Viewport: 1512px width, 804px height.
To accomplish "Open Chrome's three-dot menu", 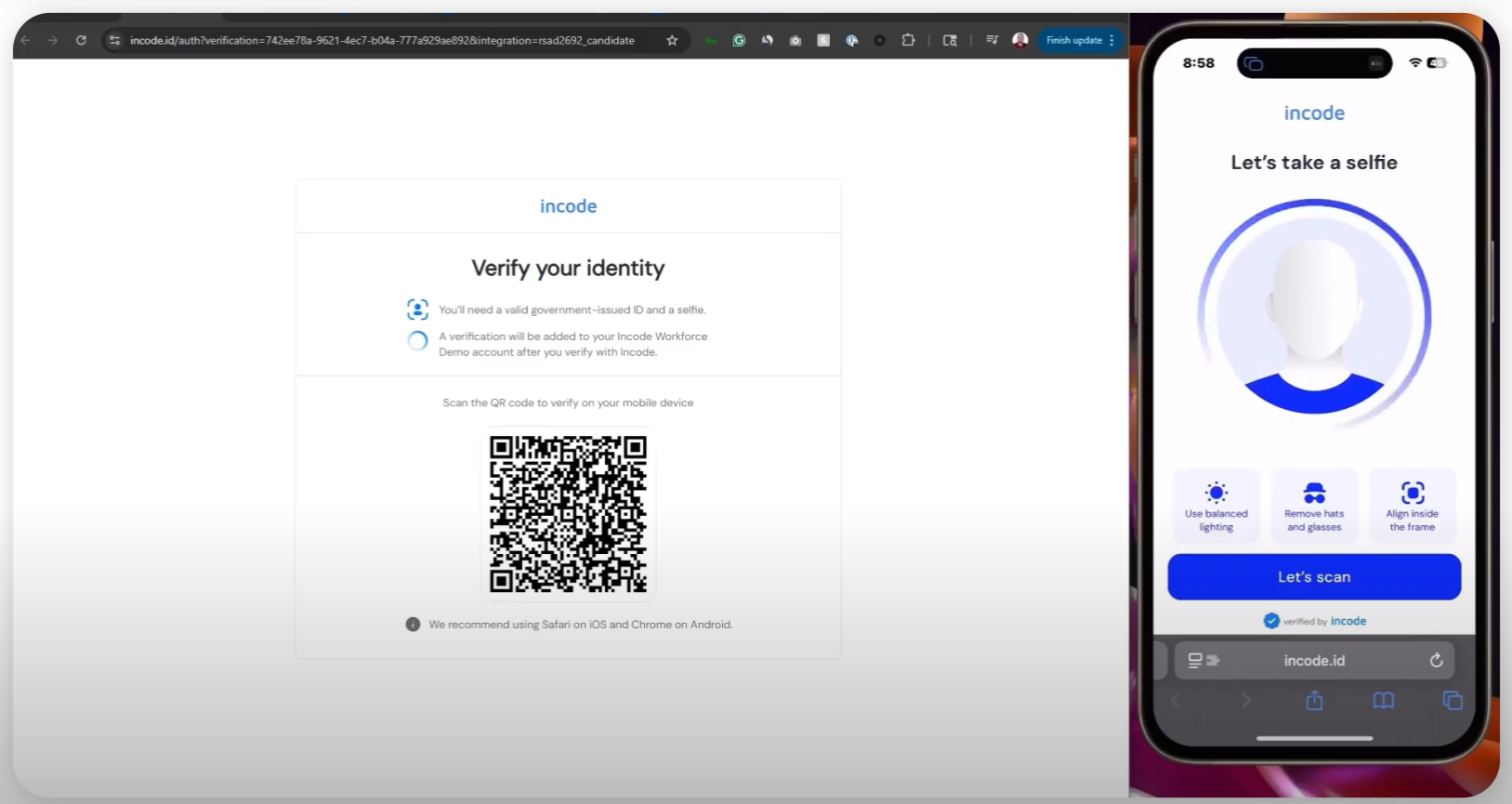I will 1111,40.
